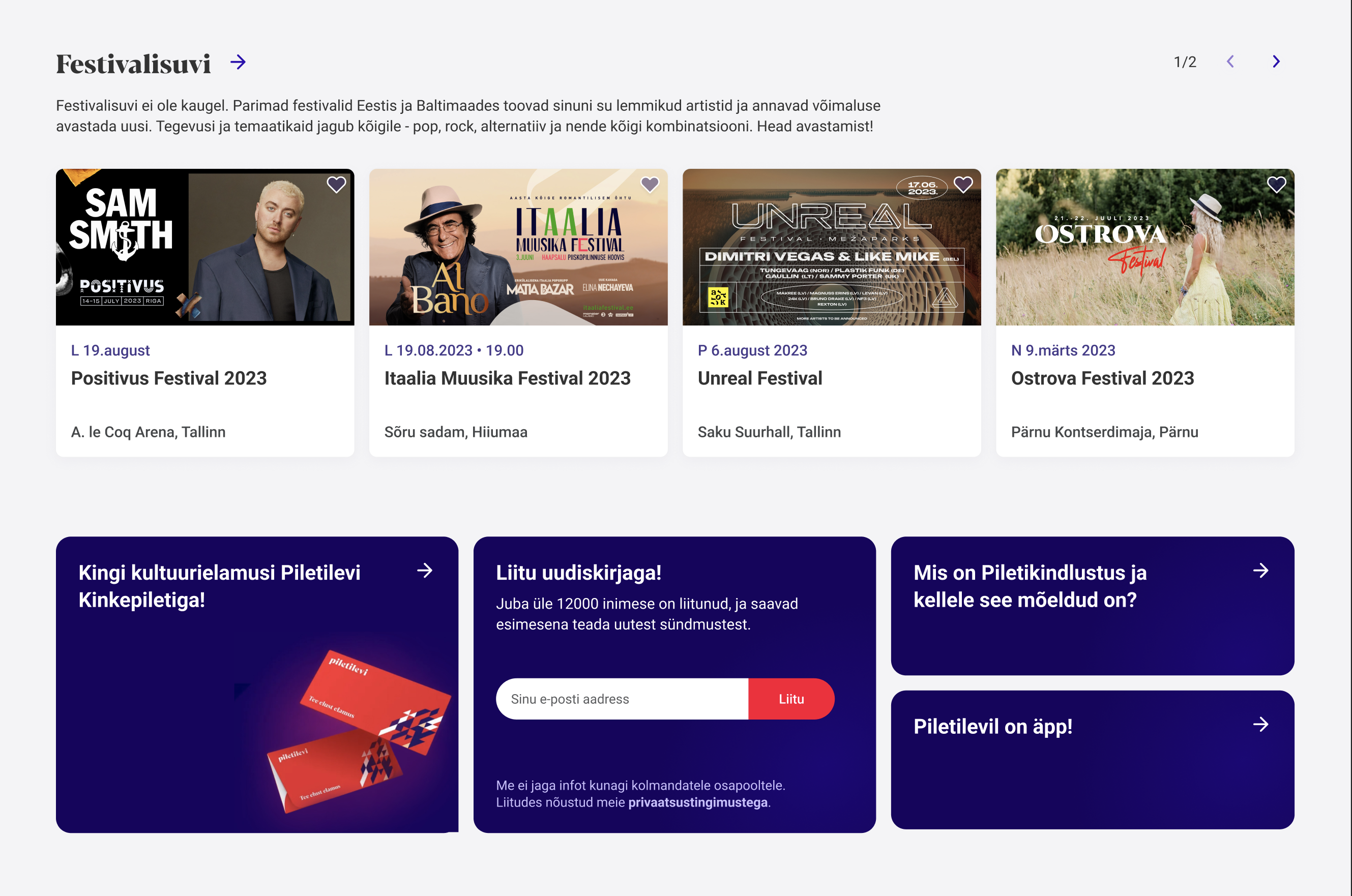Click arrow on Piletilevil on äpp card
This screenshot has height=896, width=1352.
coord(1260,725)
